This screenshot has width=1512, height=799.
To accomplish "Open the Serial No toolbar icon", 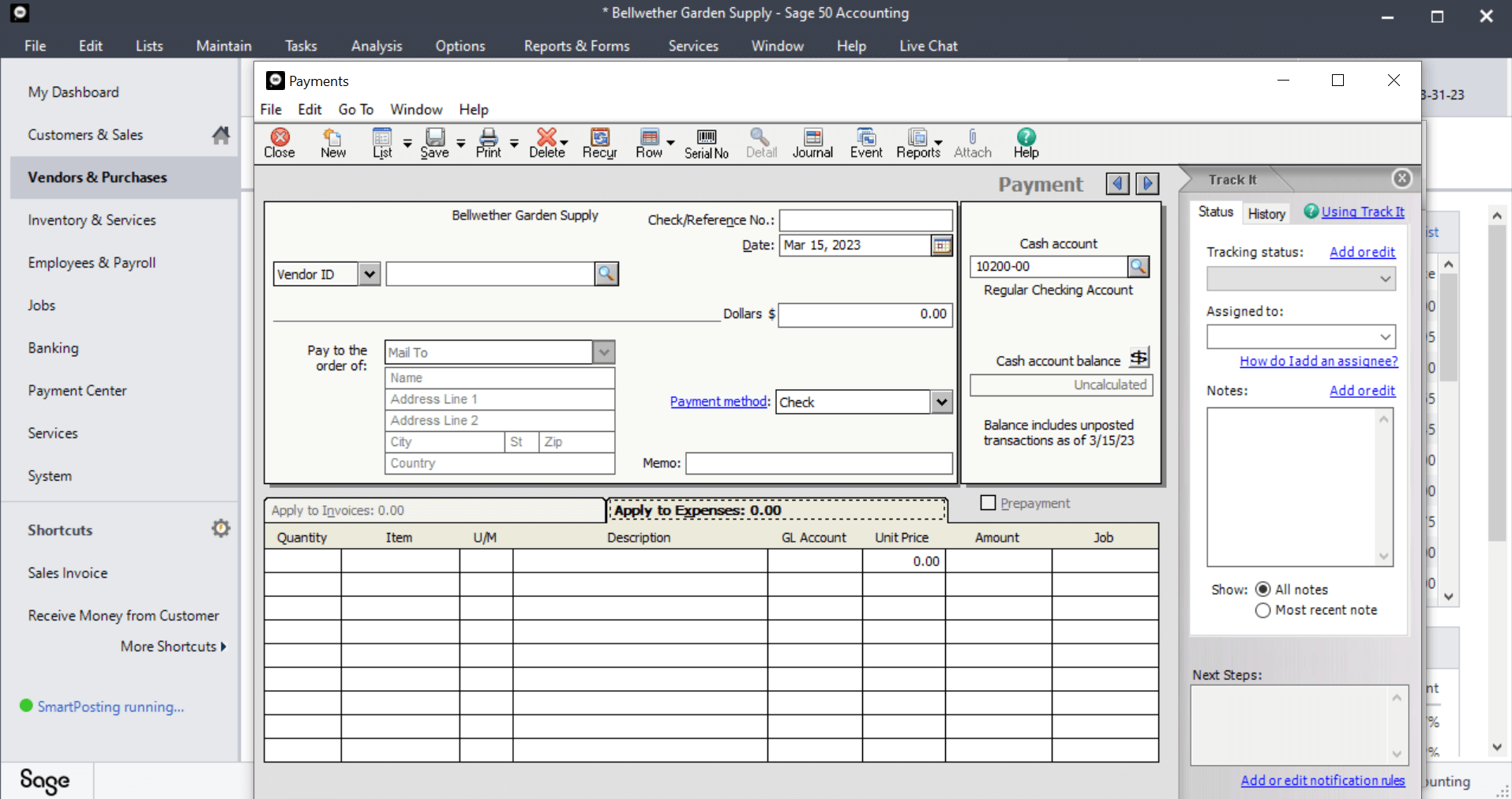I will pyautogui.click(x=706, y=144).
